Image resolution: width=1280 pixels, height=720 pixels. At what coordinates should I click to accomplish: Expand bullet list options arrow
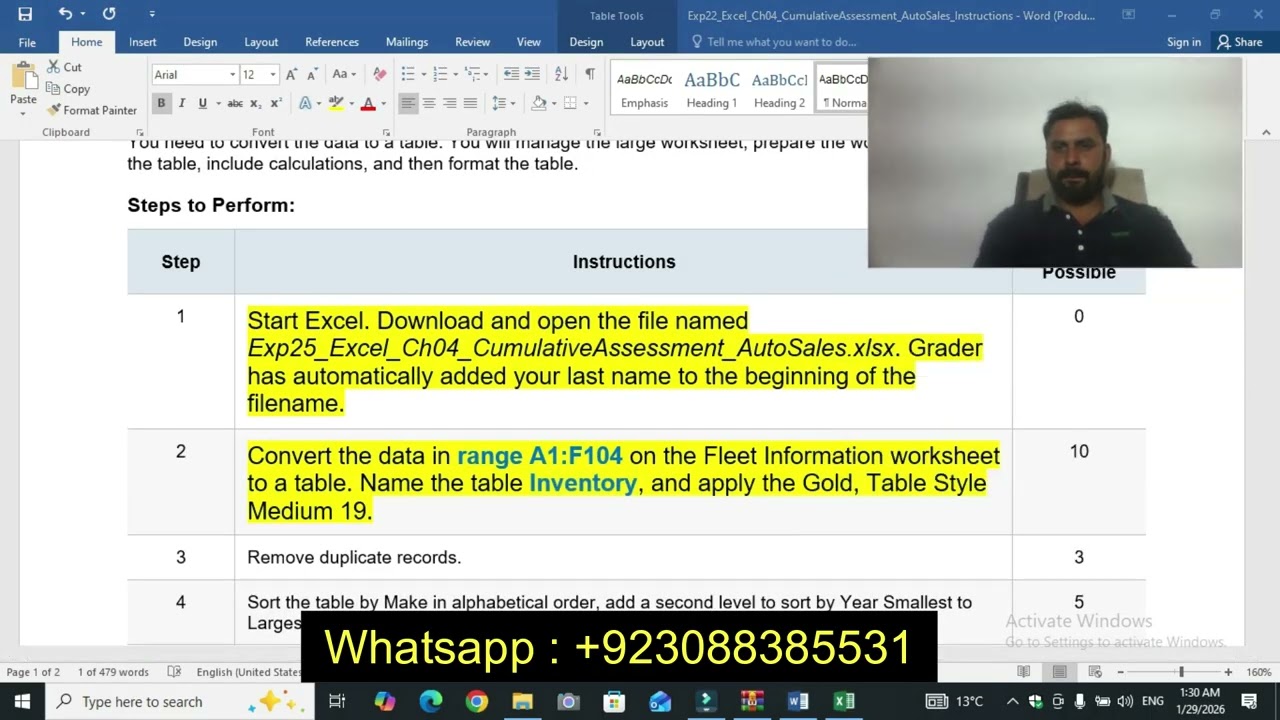(x=424, y=74)
